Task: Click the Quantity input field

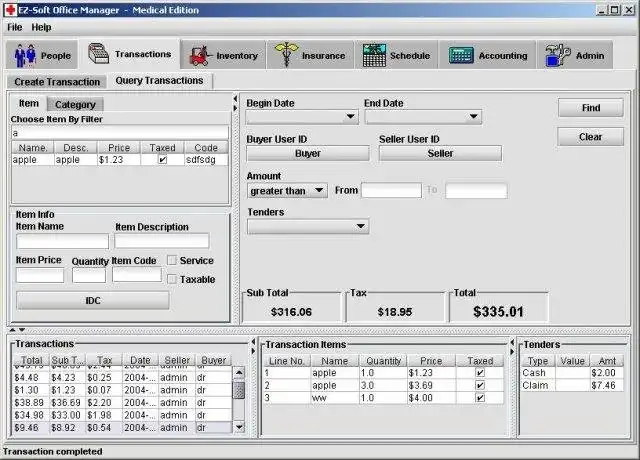Action: [x=89, y=275]
